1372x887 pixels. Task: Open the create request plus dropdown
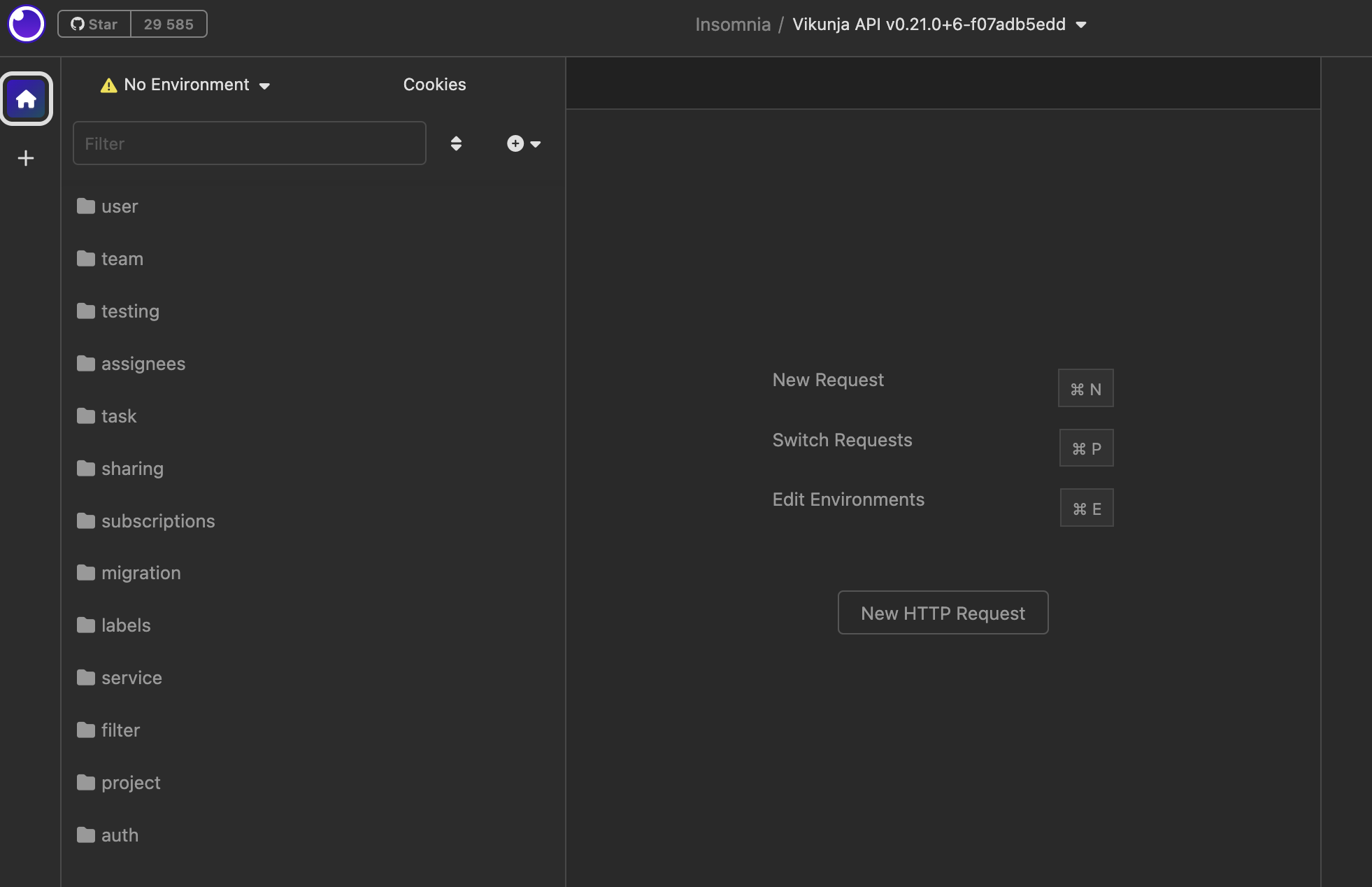[x=523, y=143]
